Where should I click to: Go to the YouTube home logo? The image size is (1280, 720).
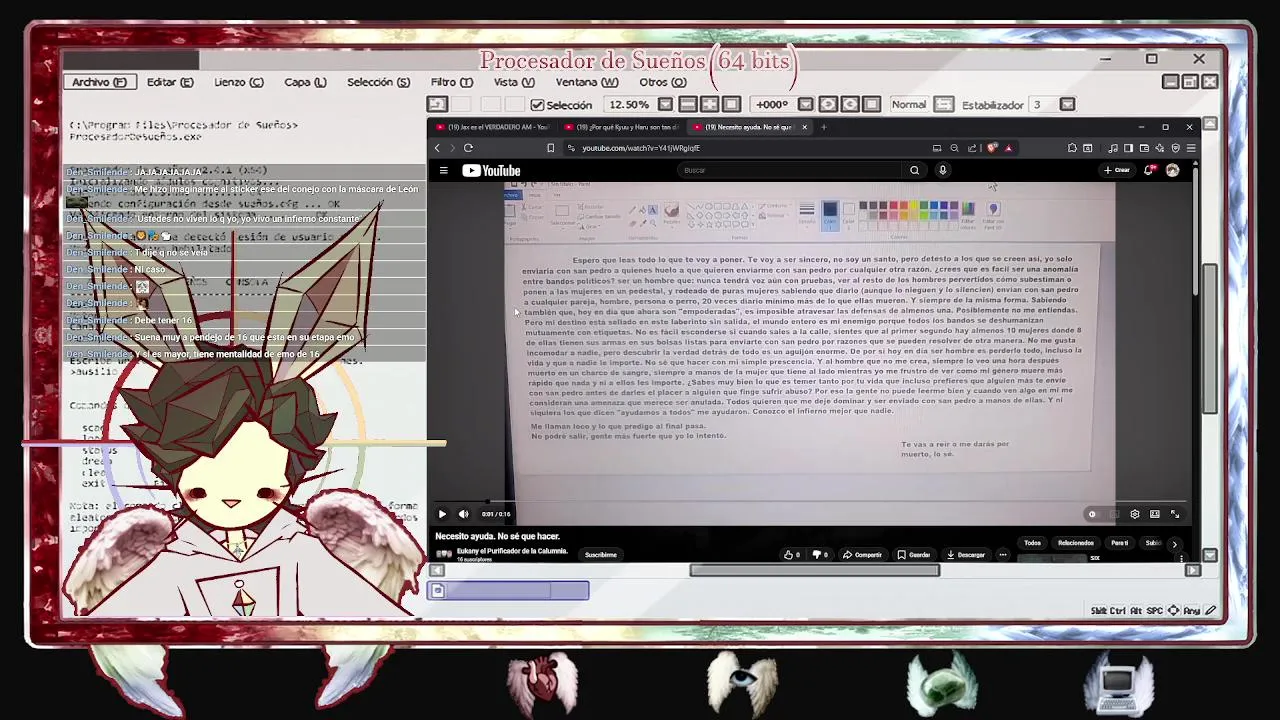coord(491,171)
